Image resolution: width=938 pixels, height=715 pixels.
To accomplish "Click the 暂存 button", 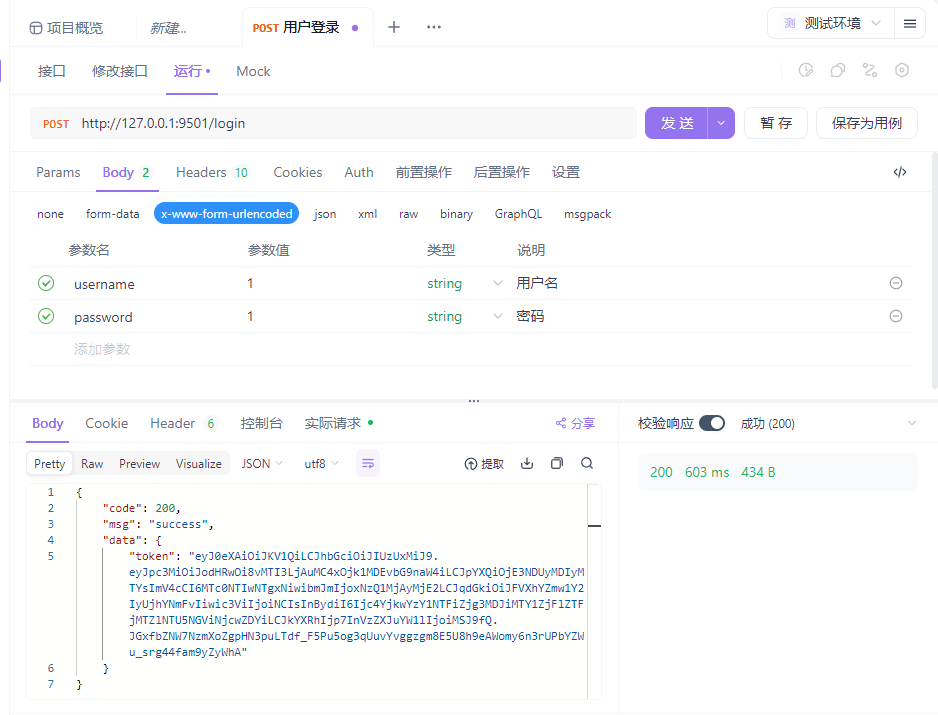I will click(x=776, y=123).
